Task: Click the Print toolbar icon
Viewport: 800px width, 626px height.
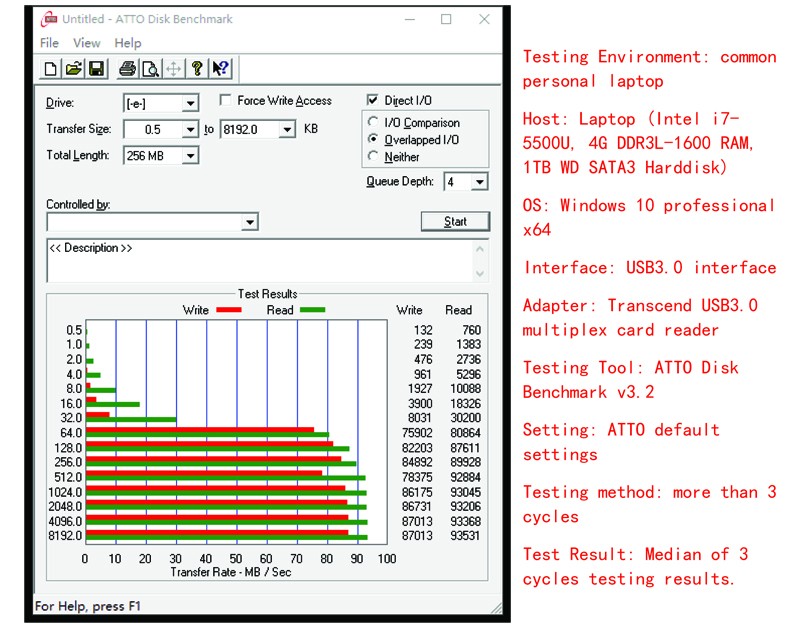Action: pos(127,69)
